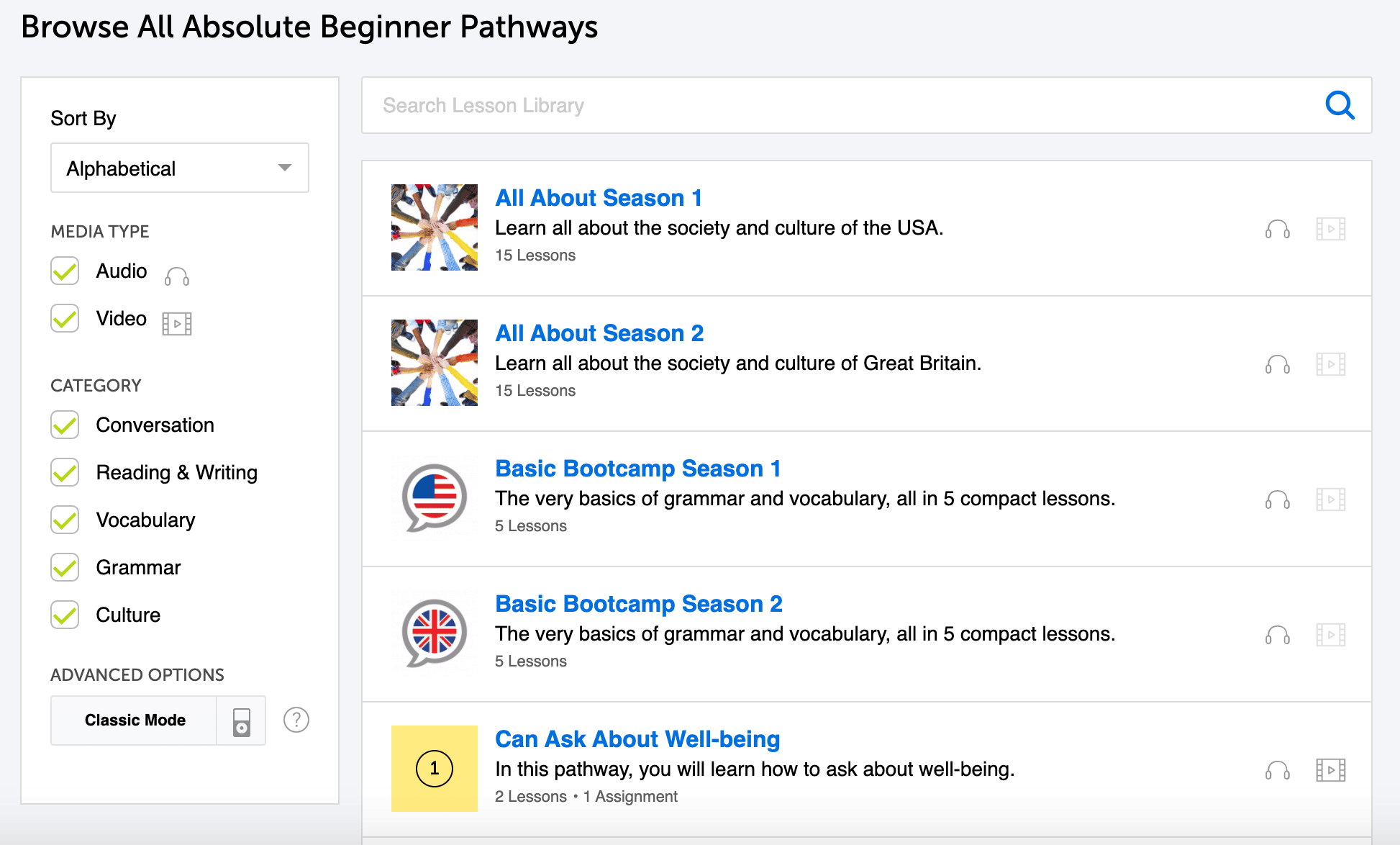This screenshot has width=1400, height=845.
Task: Uncheck the Audio media type checkbox
Action: 65,271
